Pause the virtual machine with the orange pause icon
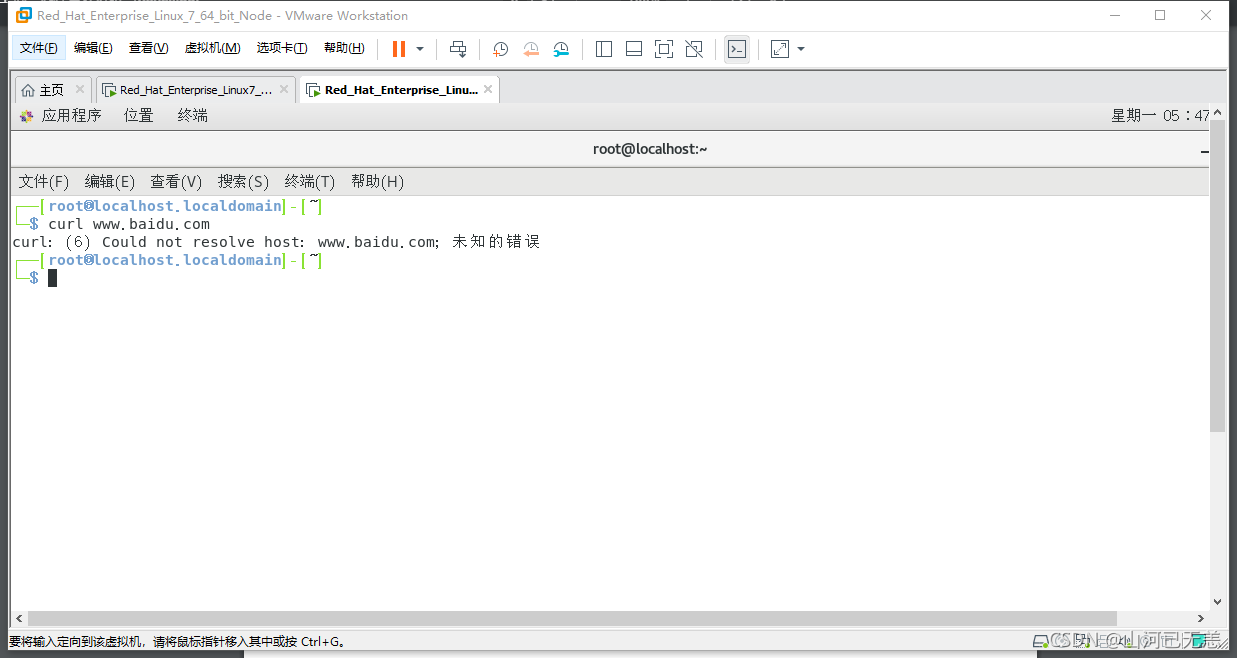The height and width of the screenshot is (658, 1237). click(399, 49)
